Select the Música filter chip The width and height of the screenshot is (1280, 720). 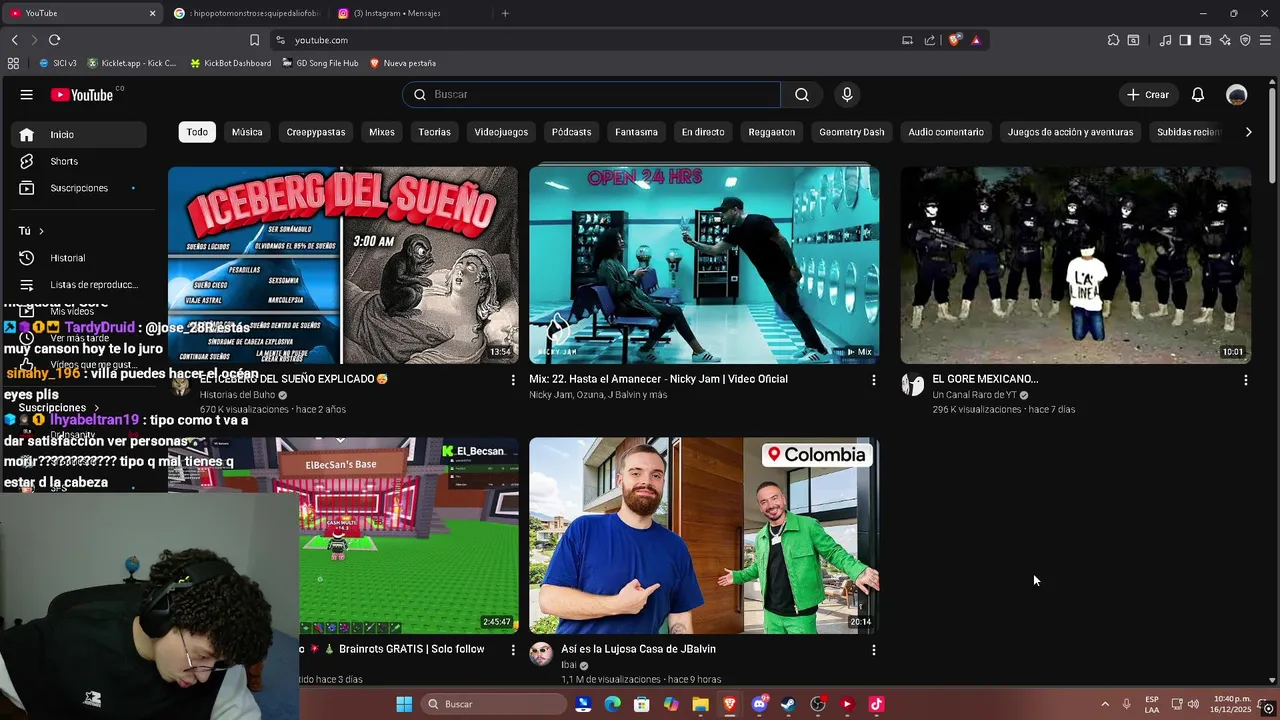(x=247, y=132)
